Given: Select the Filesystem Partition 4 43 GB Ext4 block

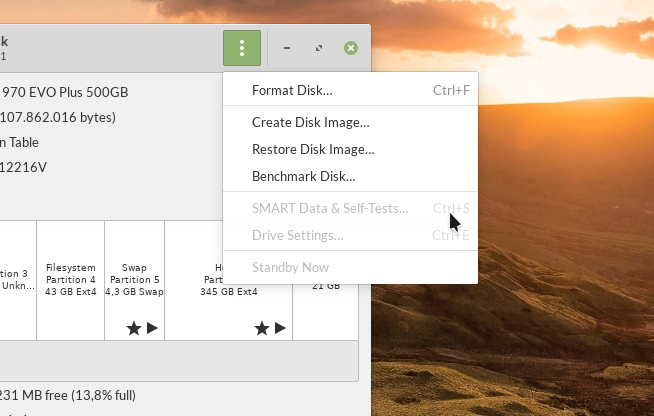Looking at the screenshot, I should pos(70,280).
